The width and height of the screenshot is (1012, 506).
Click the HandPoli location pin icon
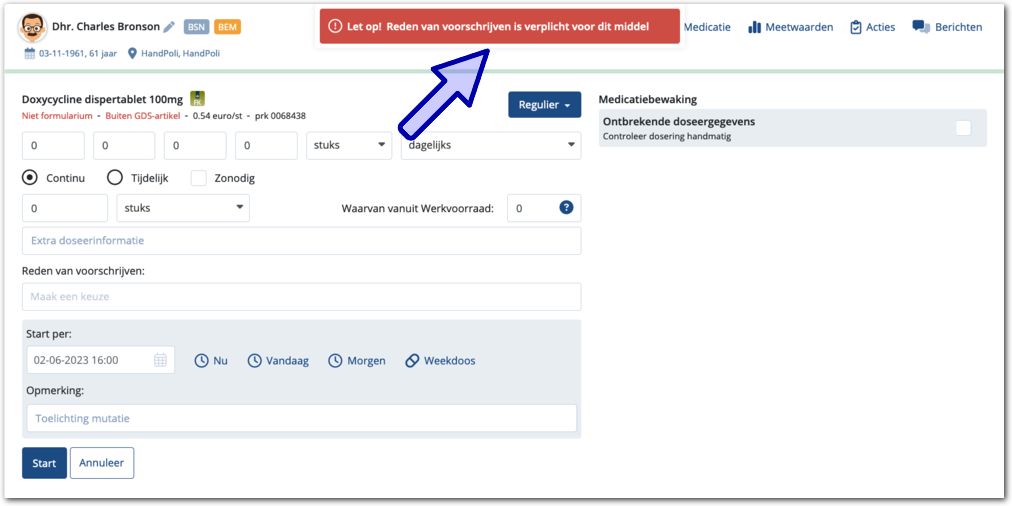click(x=132, y=53)
